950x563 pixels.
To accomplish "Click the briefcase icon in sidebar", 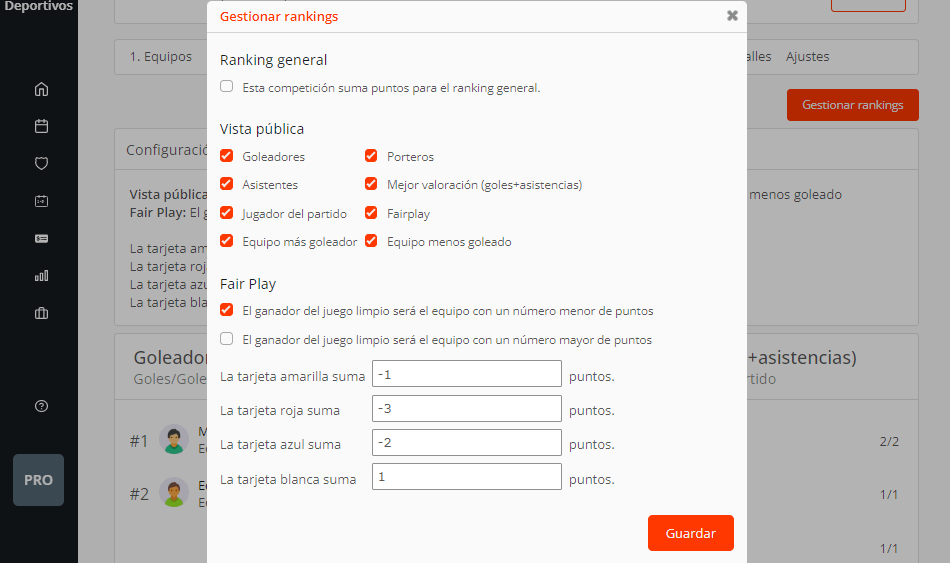I will [41, 313].
